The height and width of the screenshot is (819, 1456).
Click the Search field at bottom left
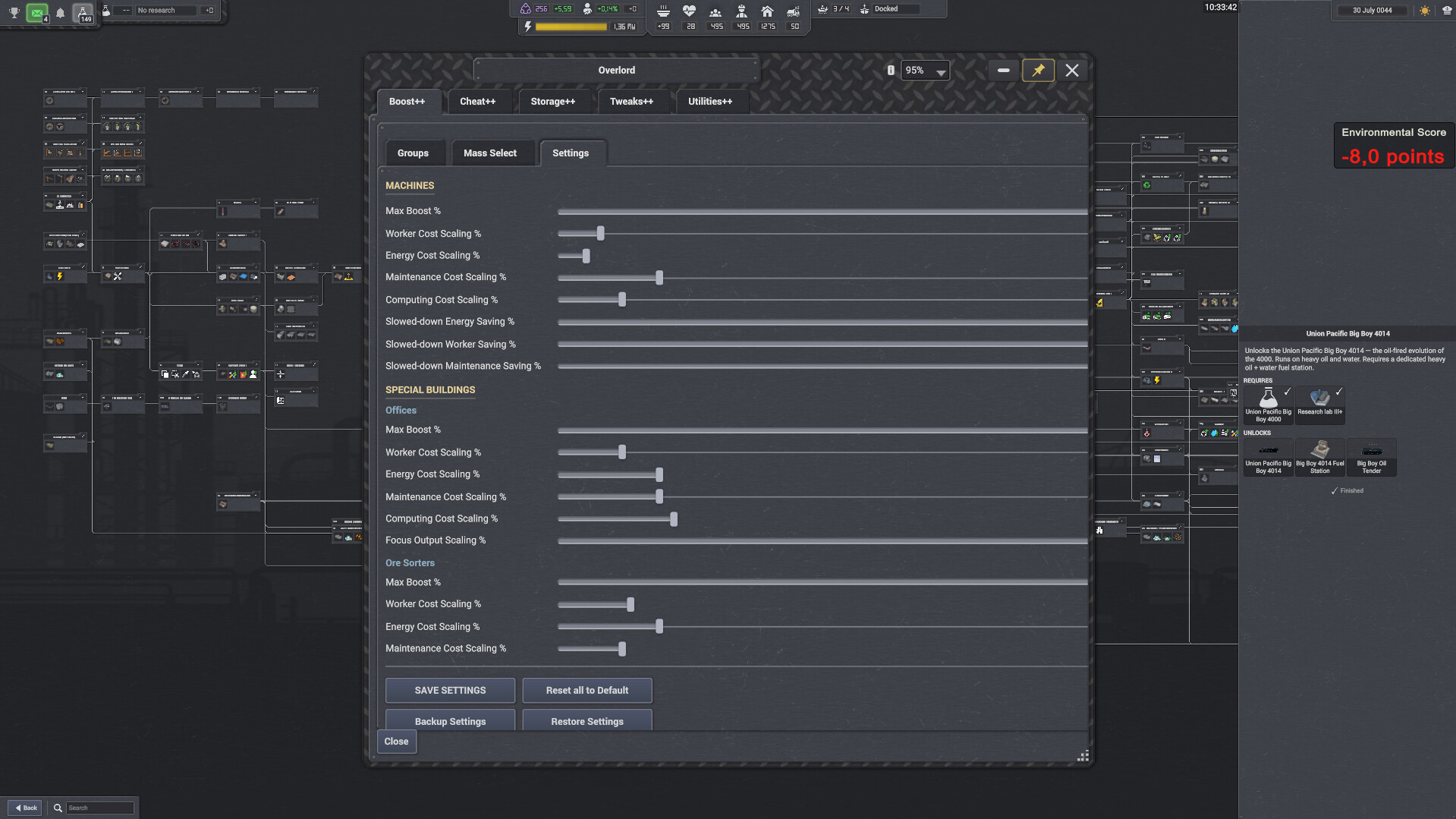(99, 808)
